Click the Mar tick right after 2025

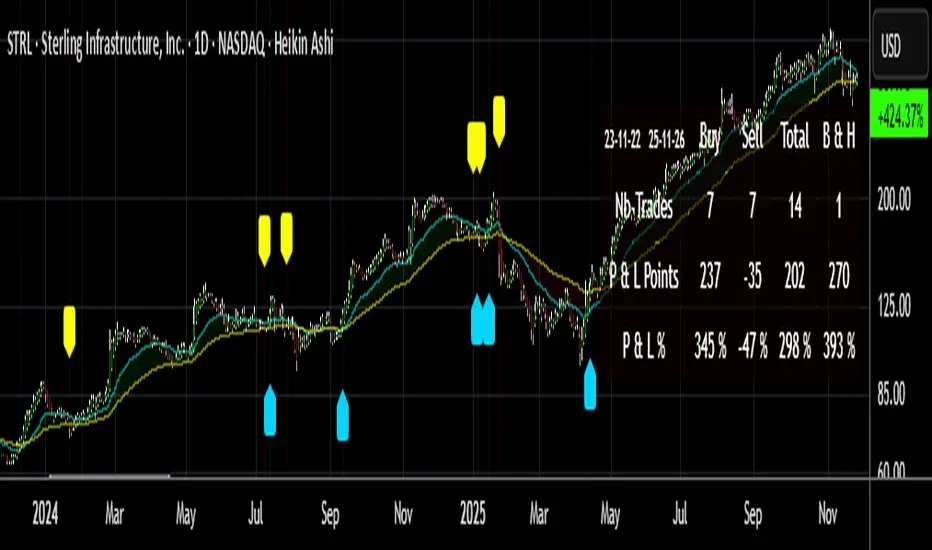(539, 513)
